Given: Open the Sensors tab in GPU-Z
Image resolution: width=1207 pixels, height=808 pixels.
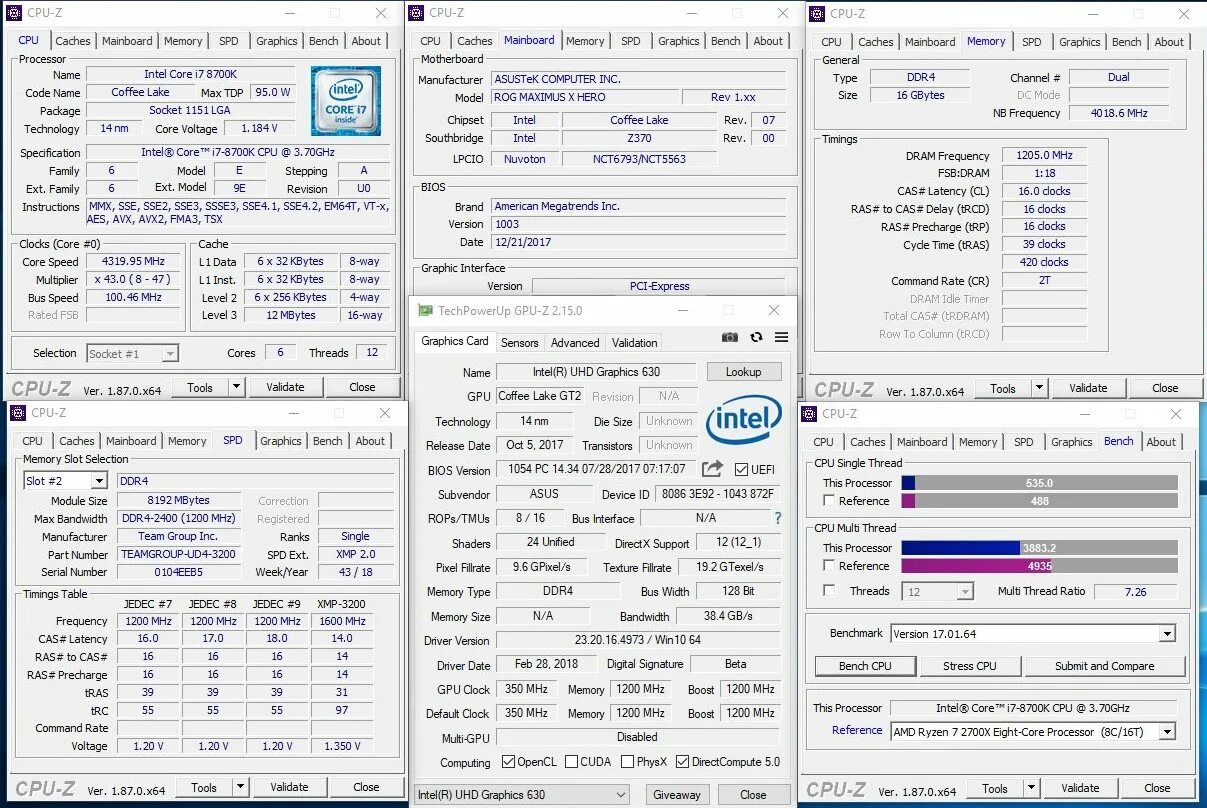Looking at the screenshot, I should click(x=520, y=342).
